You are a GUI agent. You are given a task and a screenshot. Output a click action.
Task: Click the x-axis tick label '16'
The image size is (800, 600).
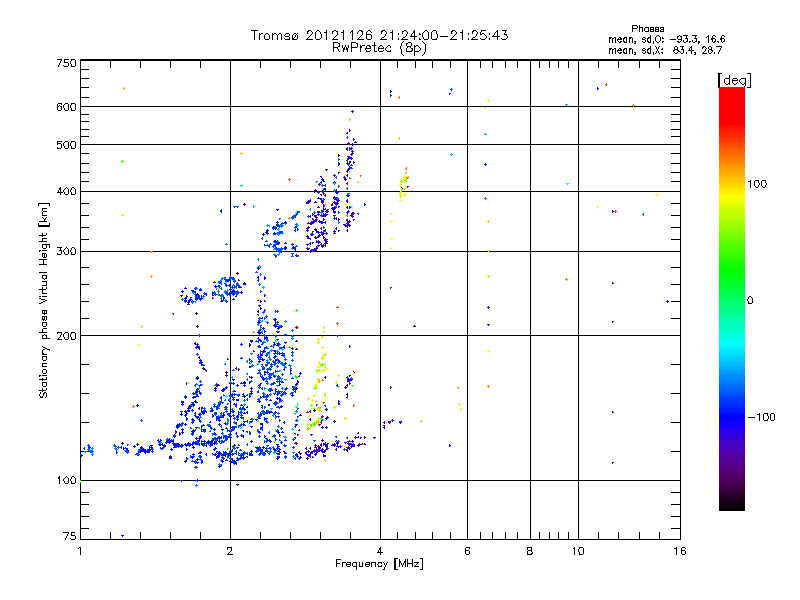pos(680,551)
